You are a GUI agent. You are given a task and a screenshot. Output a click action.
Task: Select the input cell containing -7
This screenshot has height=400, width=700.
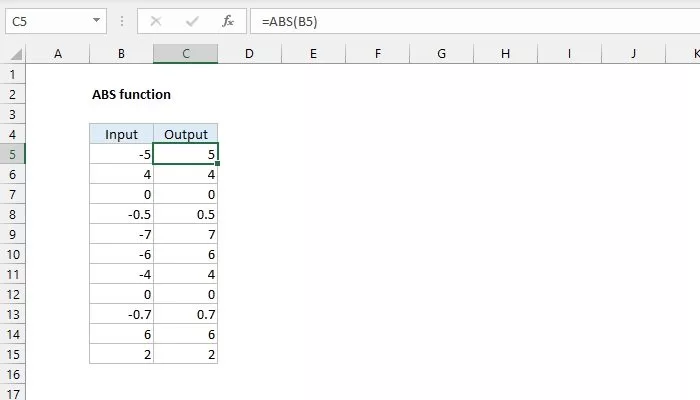(x=121, y=234)
